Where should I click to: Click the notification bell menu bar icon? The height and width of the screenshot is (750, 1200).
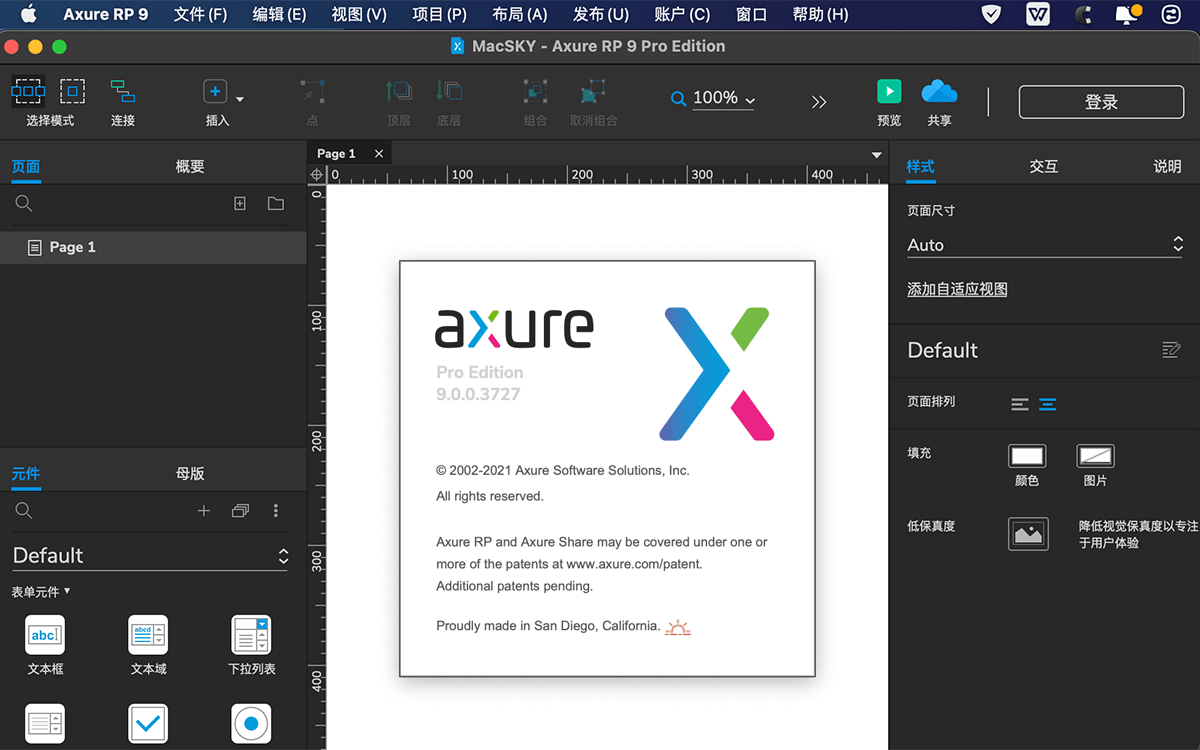pos(1128,14)
